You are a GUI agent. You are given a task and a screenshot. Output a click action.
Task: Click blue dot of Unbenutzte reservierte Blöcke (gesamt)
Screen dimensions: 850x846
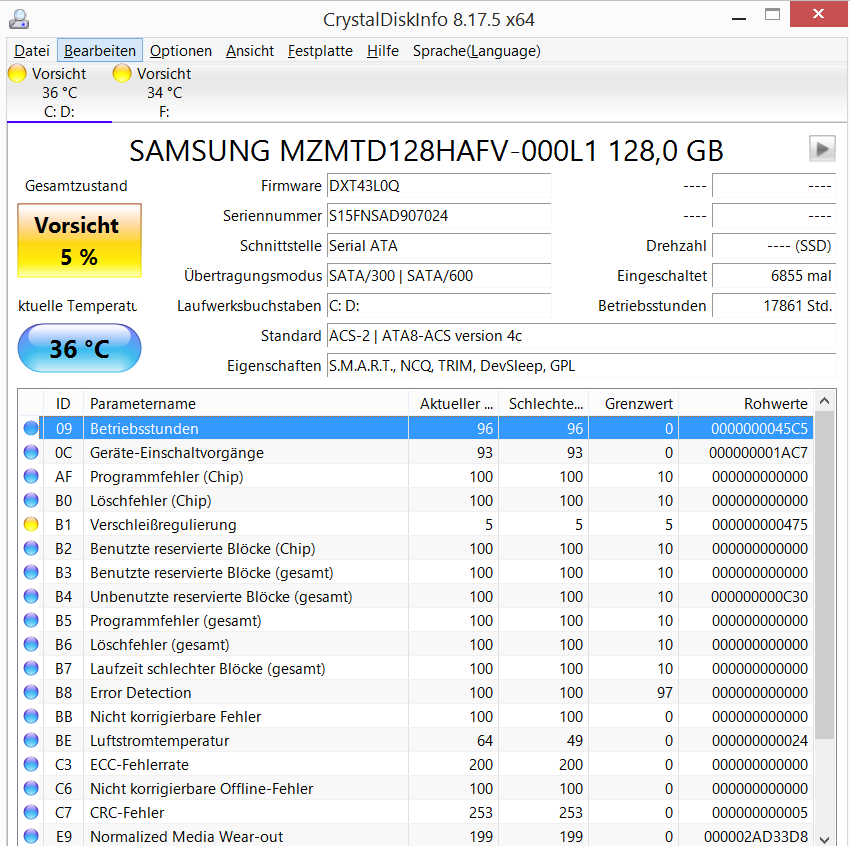(x=31, y=596)
